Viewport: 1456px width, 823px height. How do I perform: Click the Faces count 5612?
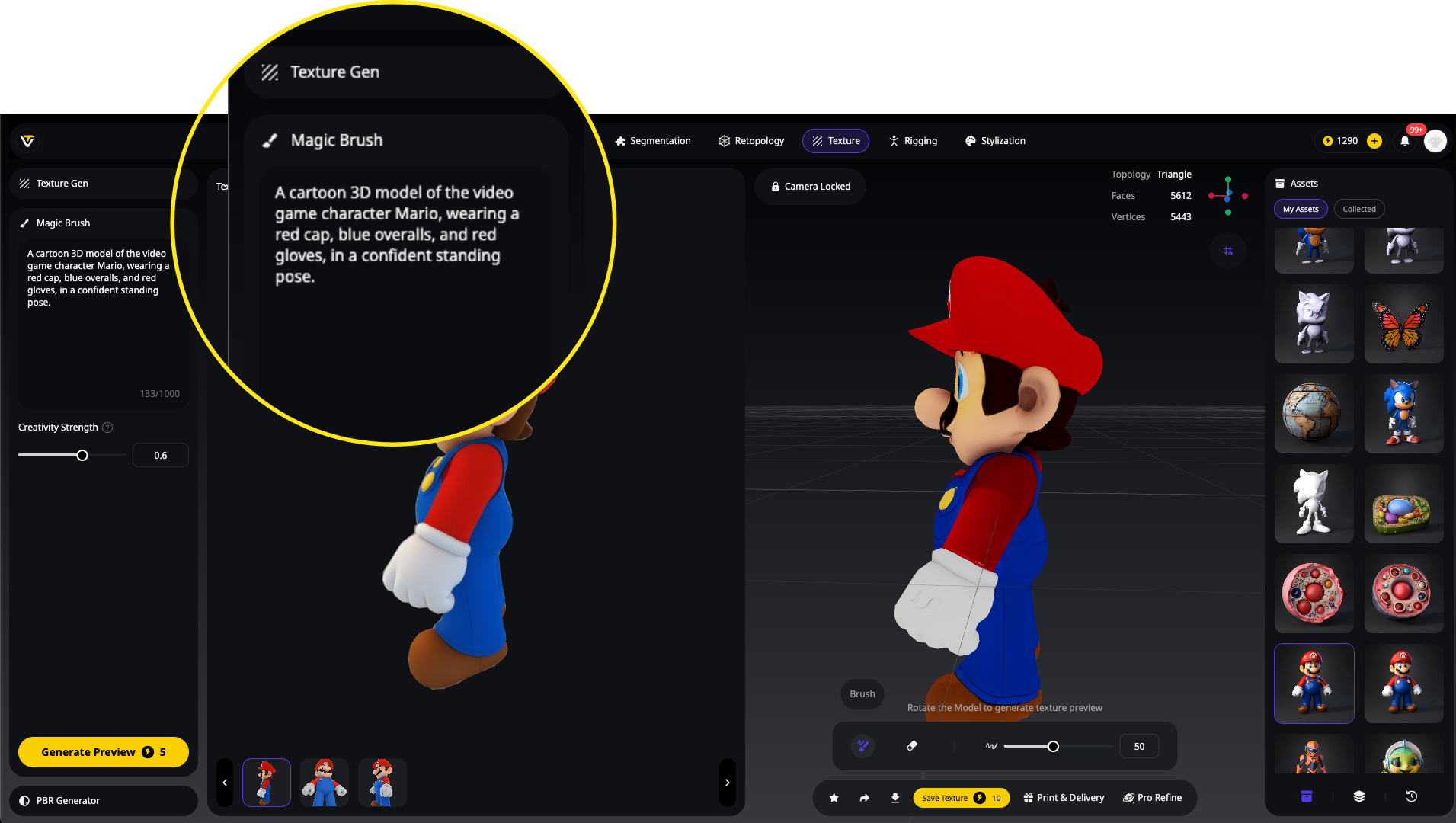coord(1181,196)
